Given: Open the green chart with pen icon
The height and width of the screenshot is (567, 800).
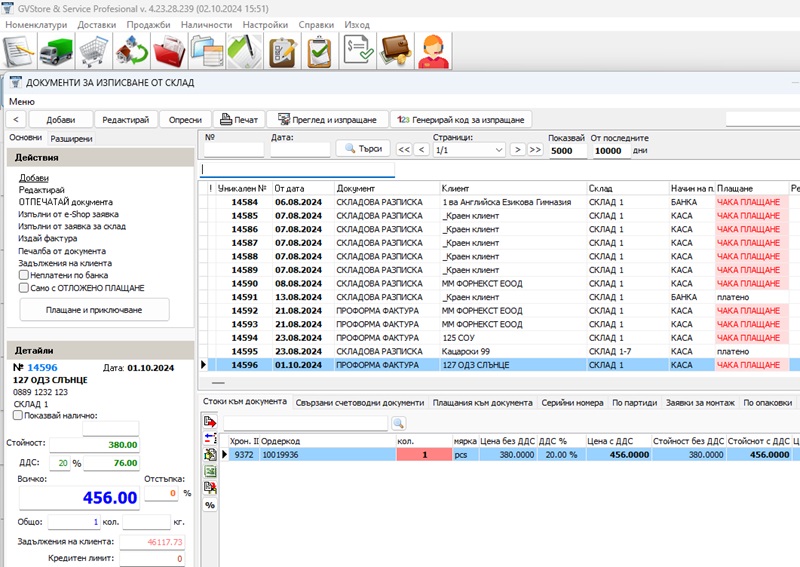Looking at the screenshot, I should coord(244,51).
